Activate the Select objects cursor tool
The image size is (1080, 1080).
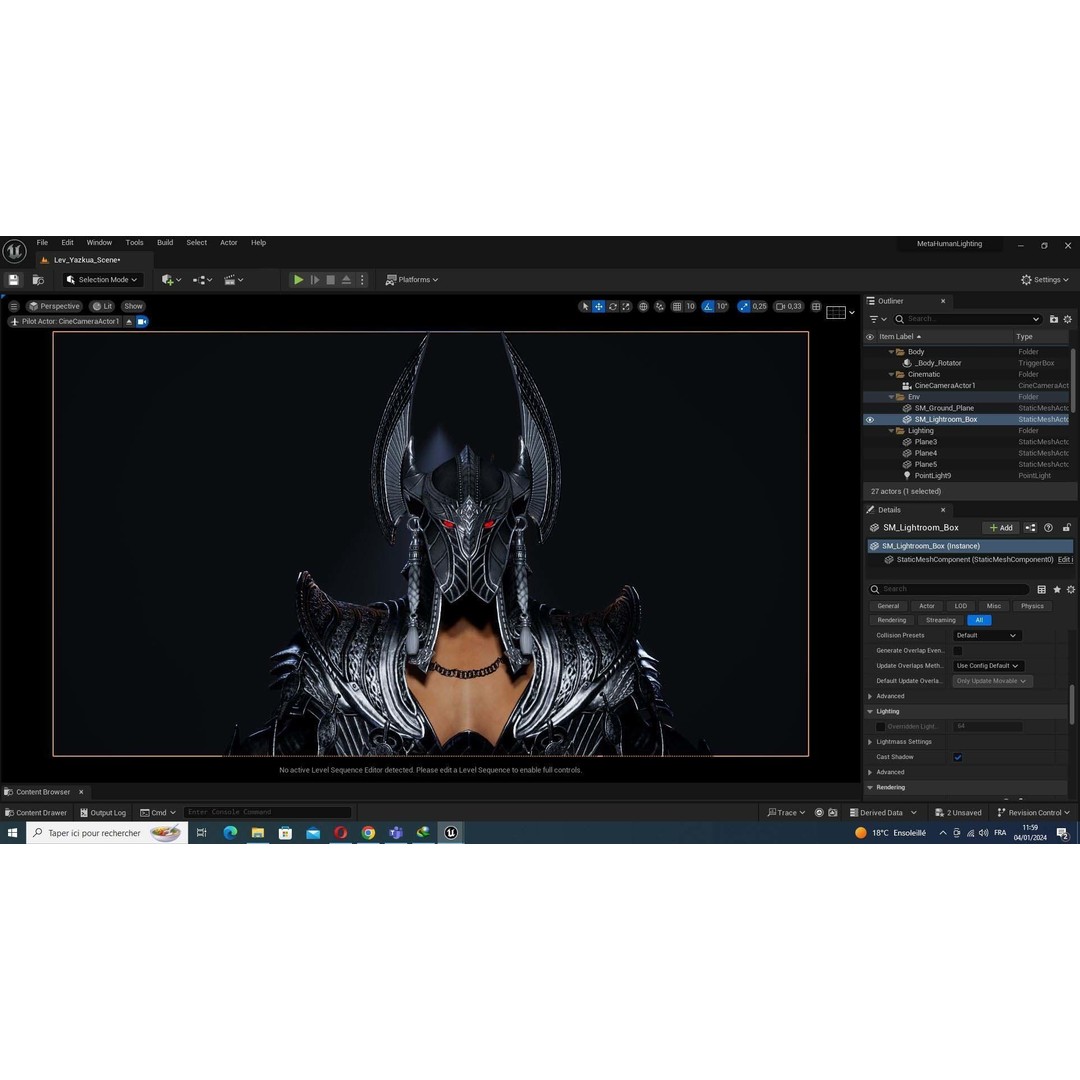coord(585,307)
